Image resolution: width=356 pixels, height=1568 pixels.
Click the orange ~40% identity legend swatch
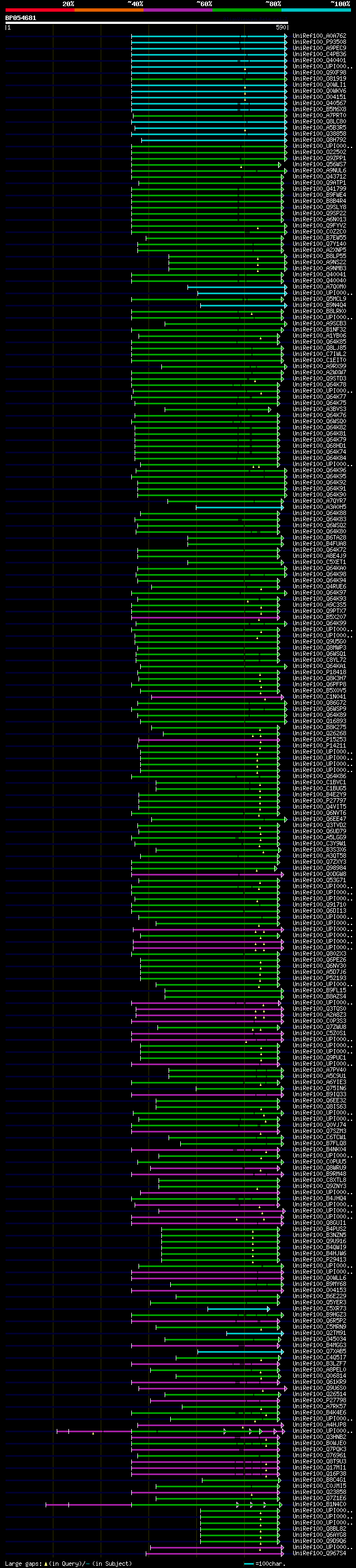click(x=109, y=10)
